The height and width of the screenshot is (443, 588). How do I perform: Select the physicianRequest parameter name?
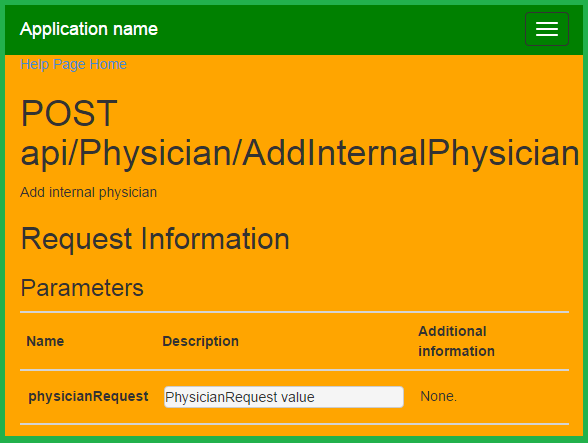[88, 396]
